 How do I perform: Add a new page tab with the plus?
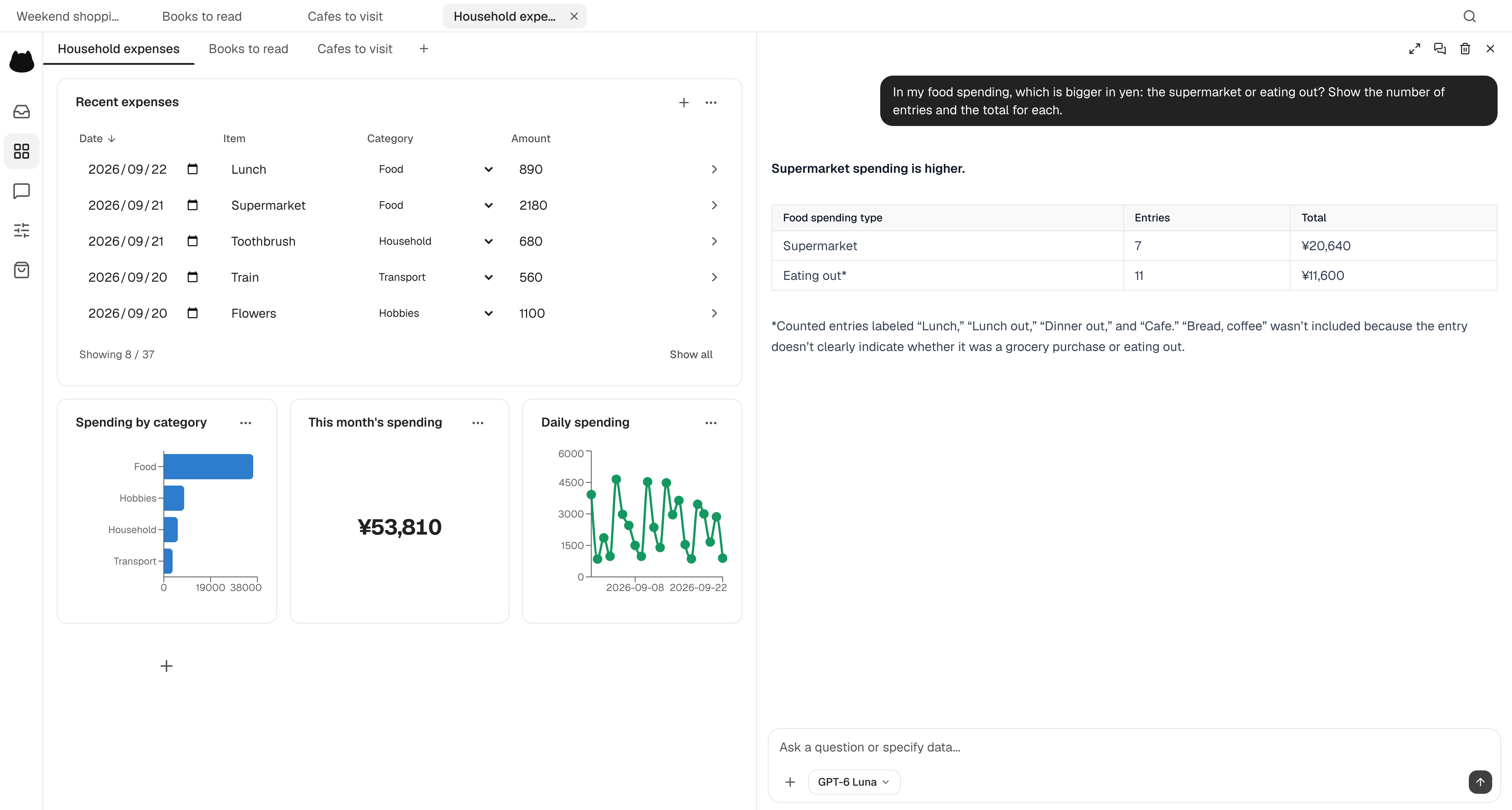[424, 49]
